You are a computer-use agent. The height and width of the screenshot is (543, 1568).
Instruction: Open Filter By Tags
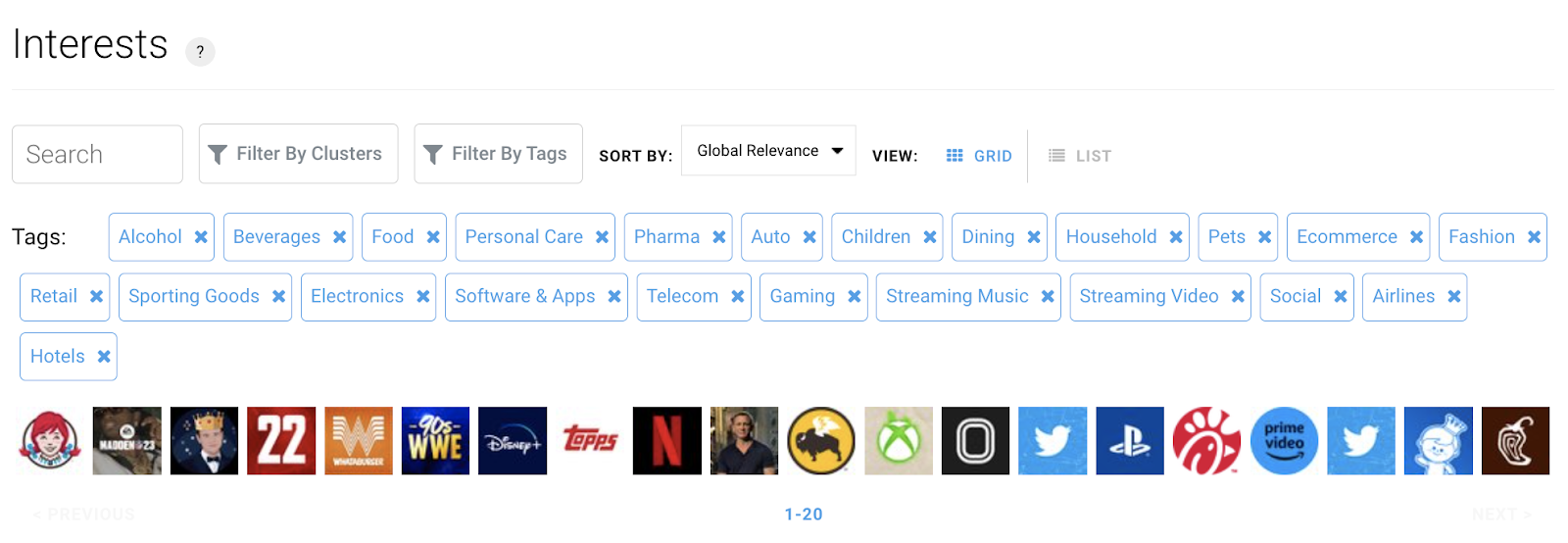(498, 154)
